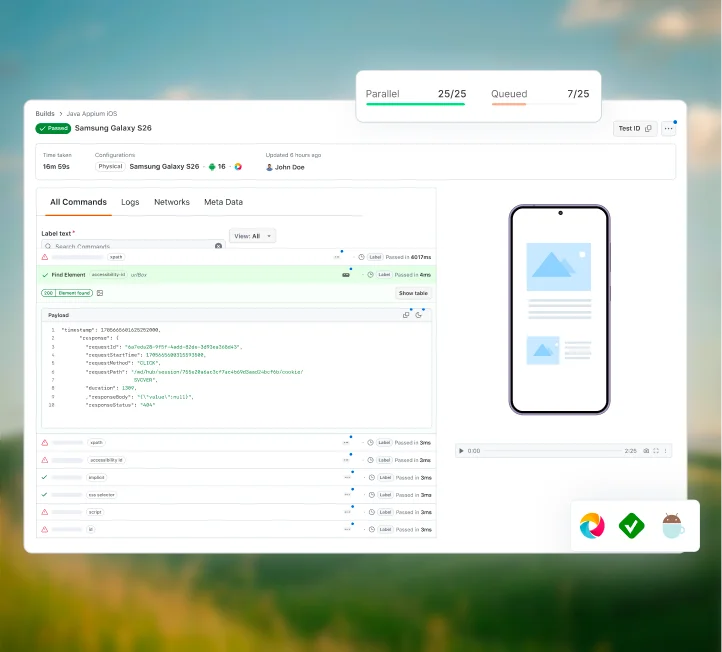This screenshot has height=652, width=722.
Task: Copy the Payload contents
Action: (406, 315)
